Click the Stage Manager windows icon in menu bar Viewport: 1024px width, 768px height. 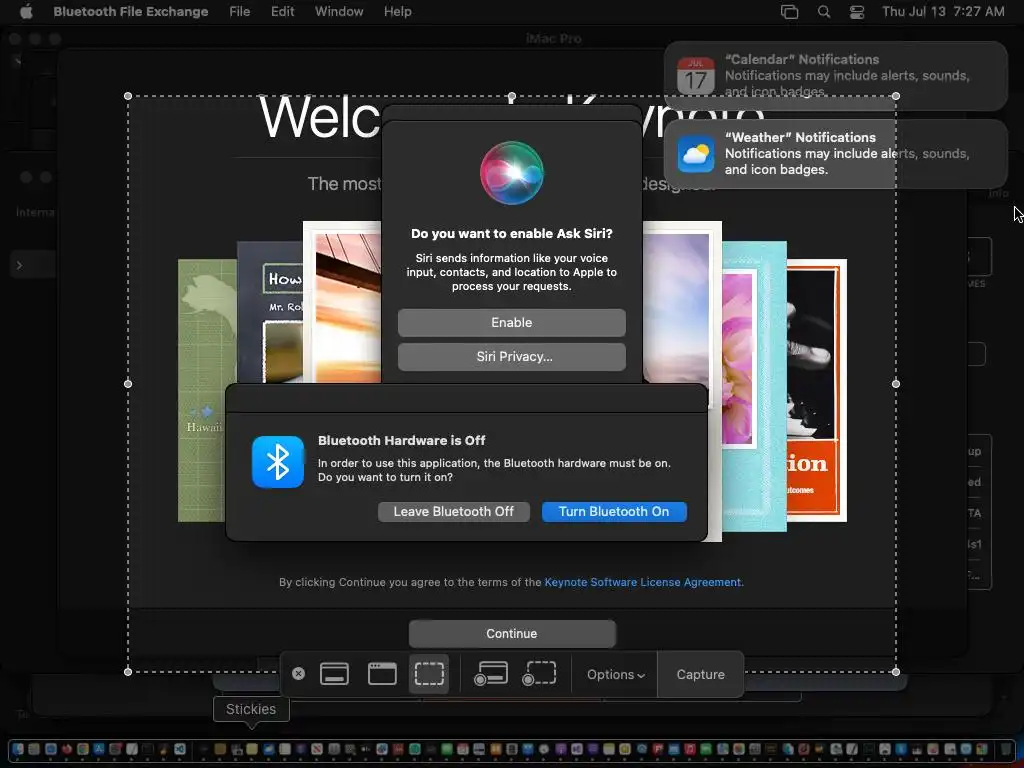(x=790, y=12)
